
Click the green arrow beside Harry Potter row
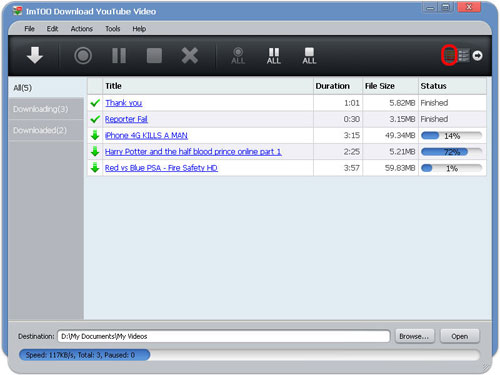pos(95,152)
